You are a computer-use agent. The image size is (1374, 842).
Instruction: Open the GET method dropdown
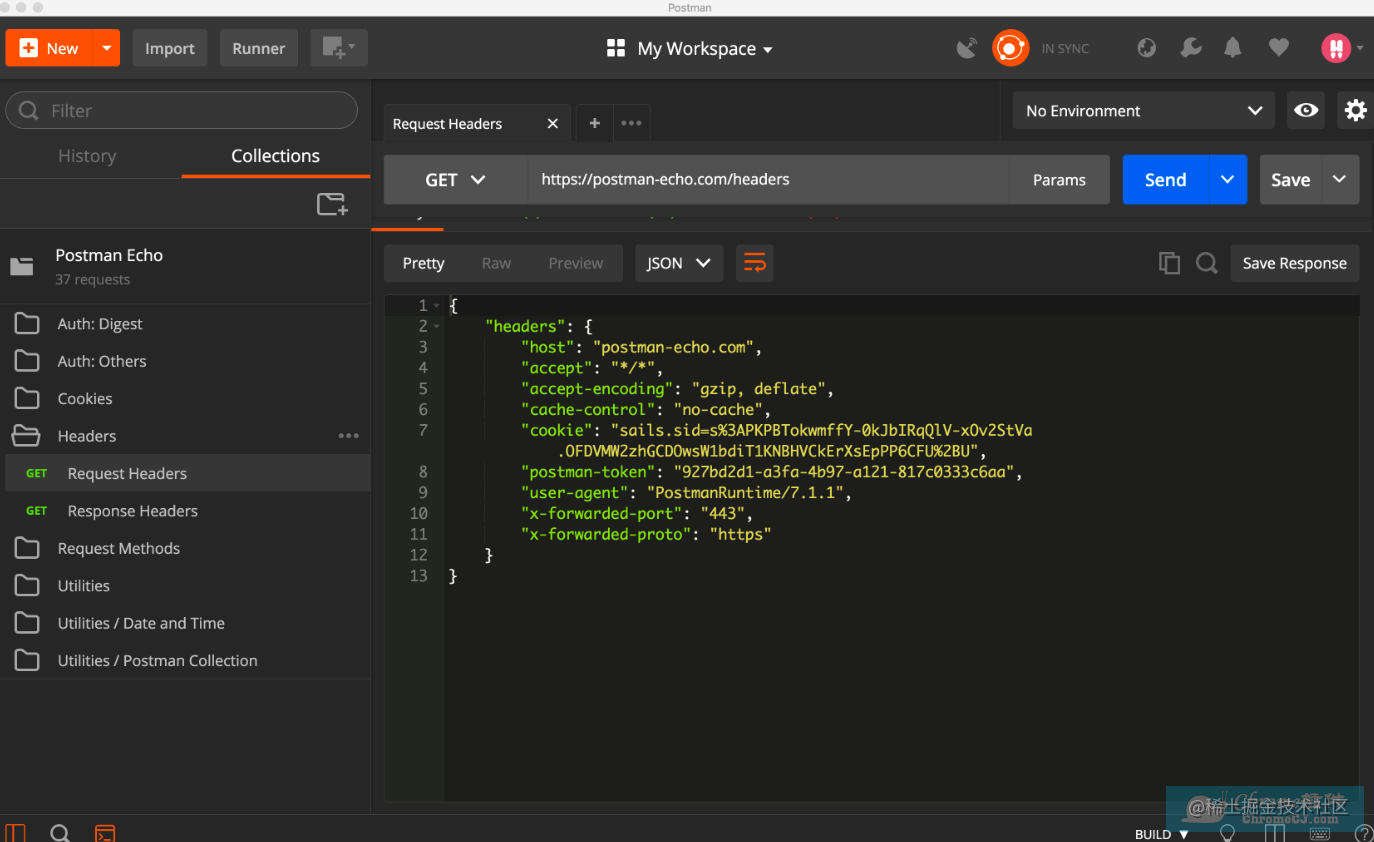455,180
